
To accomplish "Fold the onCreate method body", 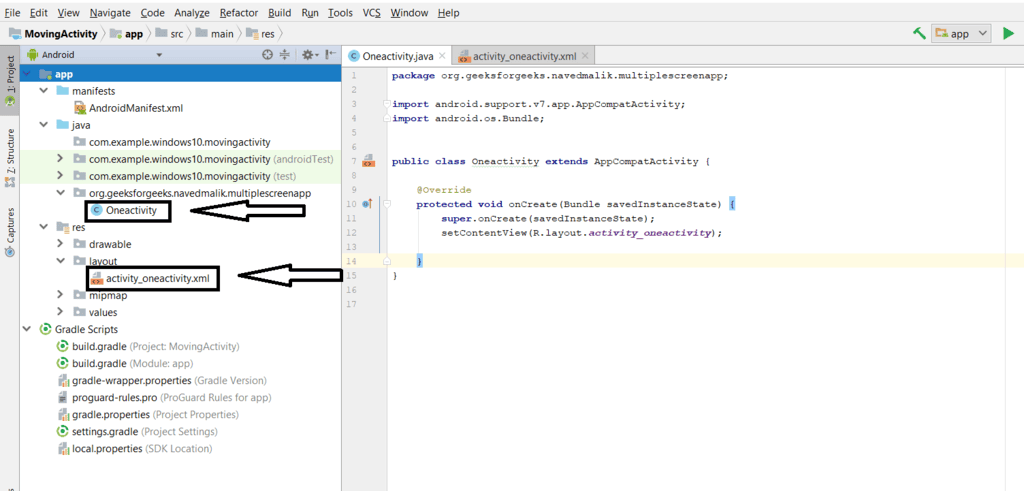I will (x=386, y=204).
